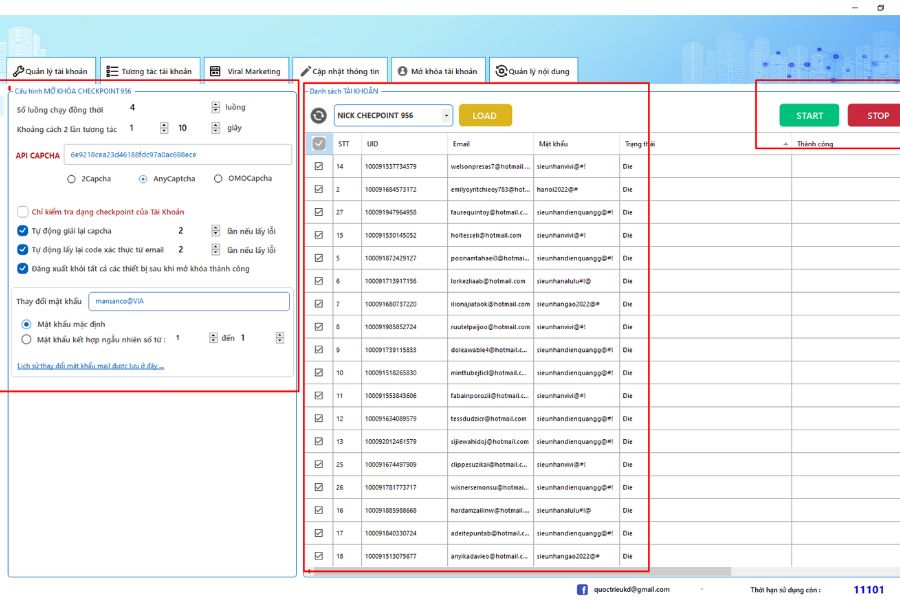Click the Facebook icon in the status bar
900x600 pixels.
click(x=583, y=590)
